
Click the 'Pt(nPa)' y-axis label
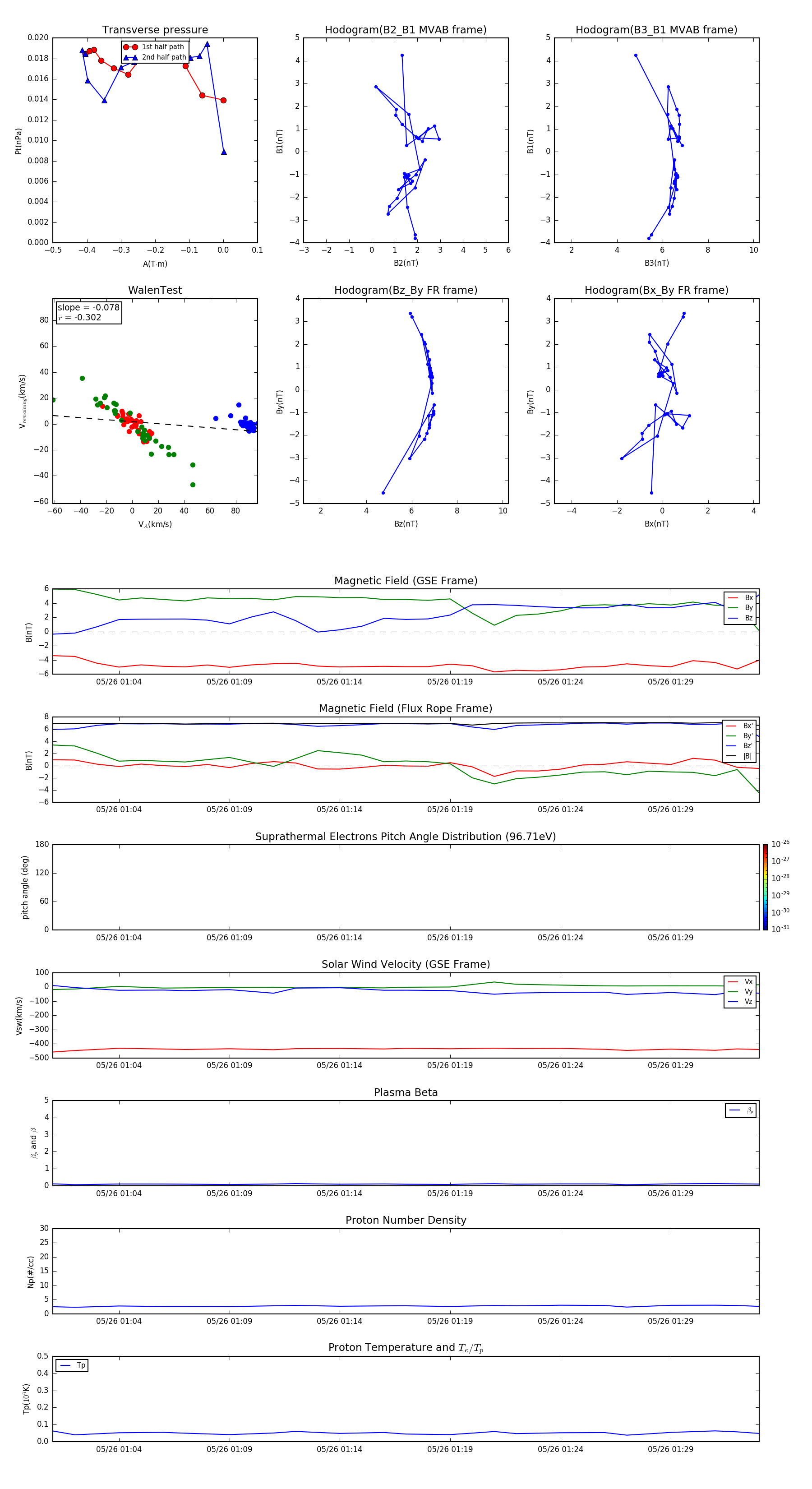coord(18,141)
